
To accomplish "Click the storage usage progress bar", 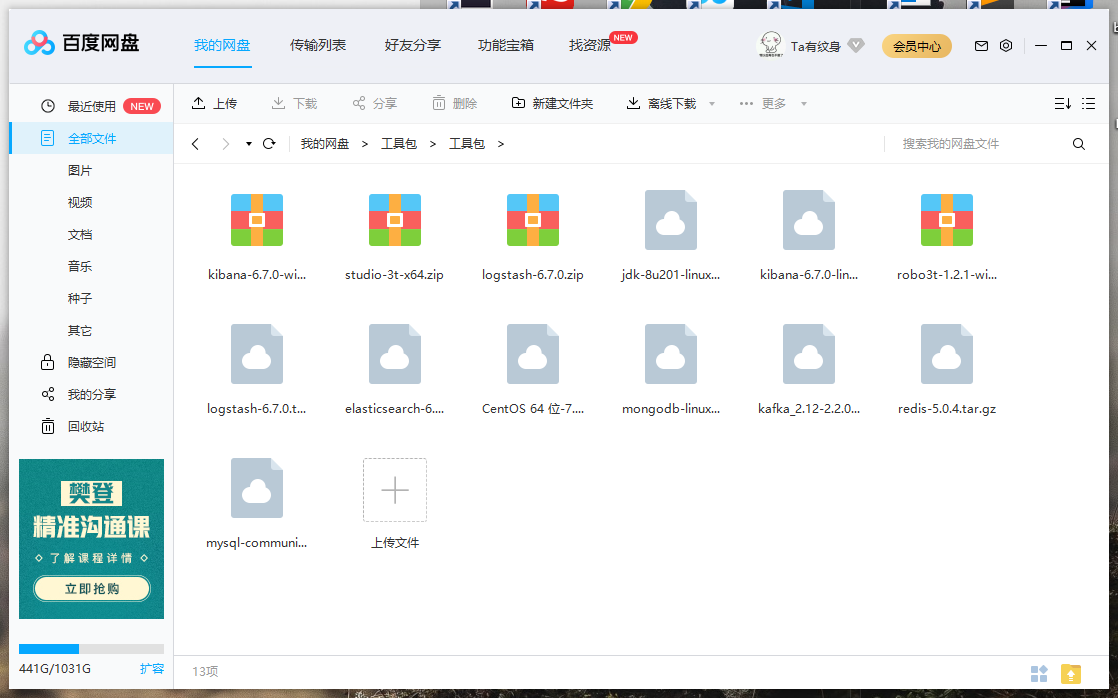I will (x=91, y=649).
